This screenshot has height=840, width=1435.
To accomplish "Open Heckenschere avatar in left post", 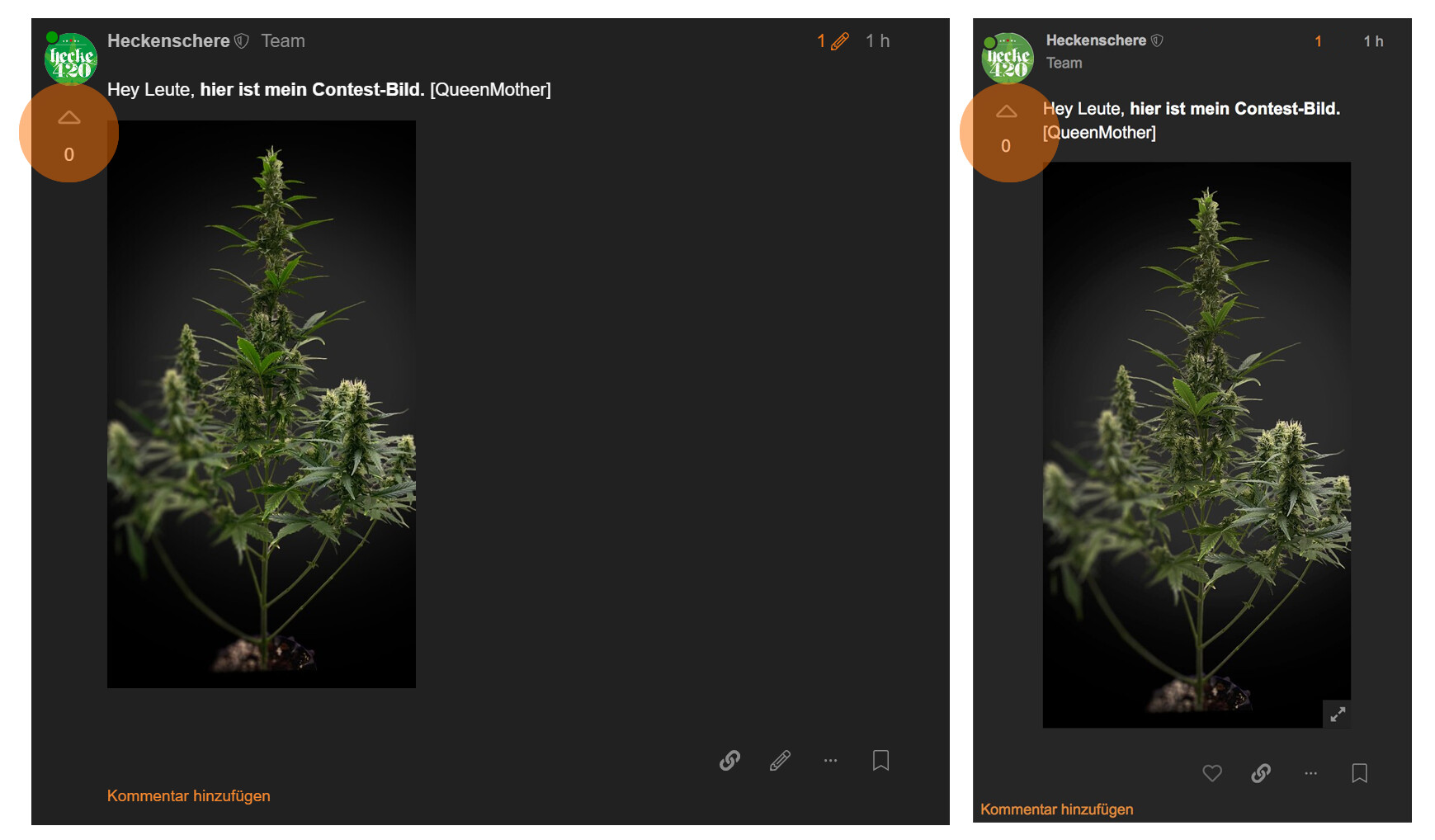I will 70,59.
